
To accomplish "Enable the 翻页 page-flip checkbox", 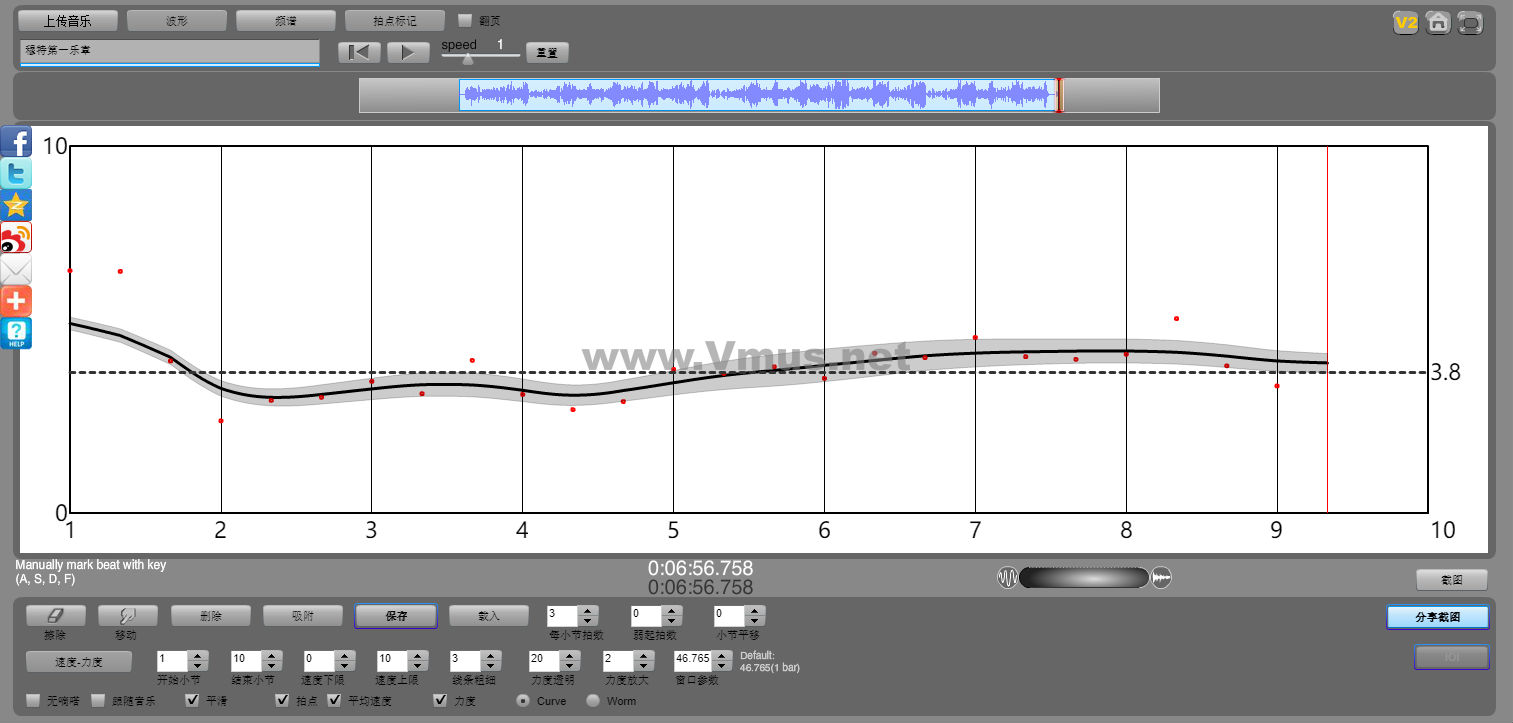I will (x=465, y=20).
